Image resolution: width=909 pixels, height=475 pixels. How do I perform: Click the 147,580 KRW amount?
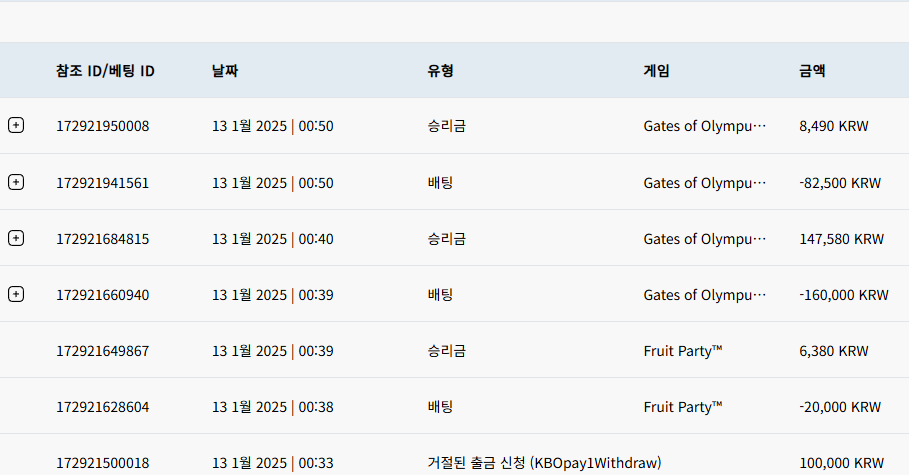(841, 239)
